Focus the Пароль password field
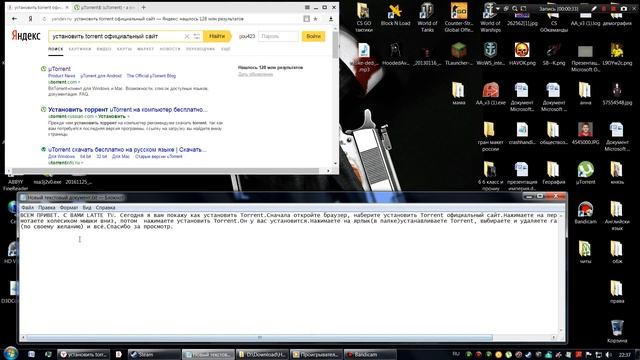 pyautogui.click(x=278, y=36)
